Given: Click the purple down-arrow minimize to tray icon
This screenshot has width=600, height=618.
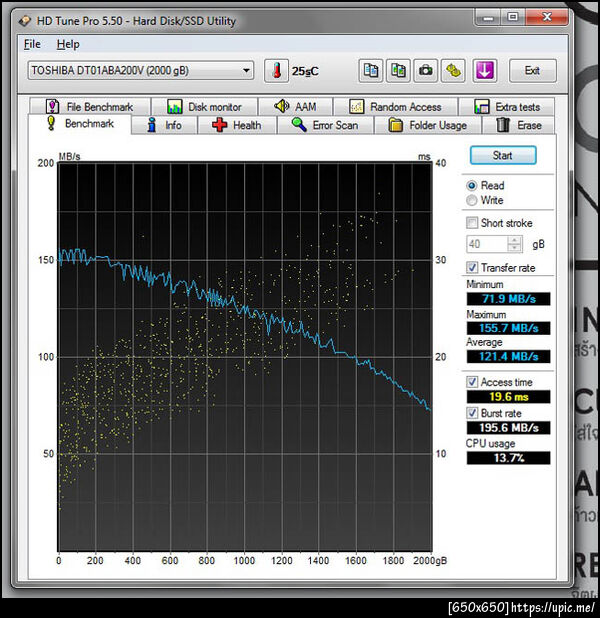Looking at the screenshot, I should pos(484,71).
